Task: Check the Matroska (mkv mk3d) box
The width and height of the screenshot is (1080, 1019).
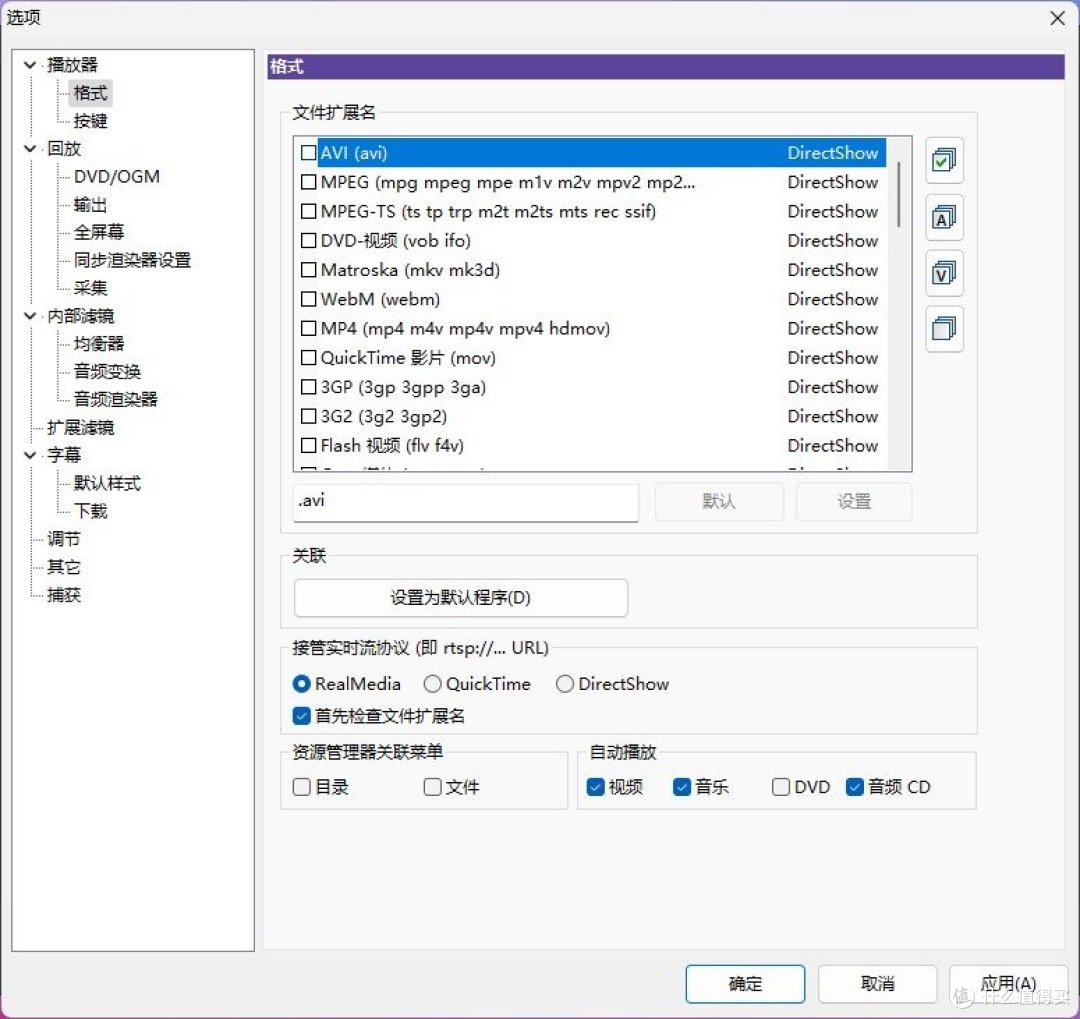Action: coord(309,270)
